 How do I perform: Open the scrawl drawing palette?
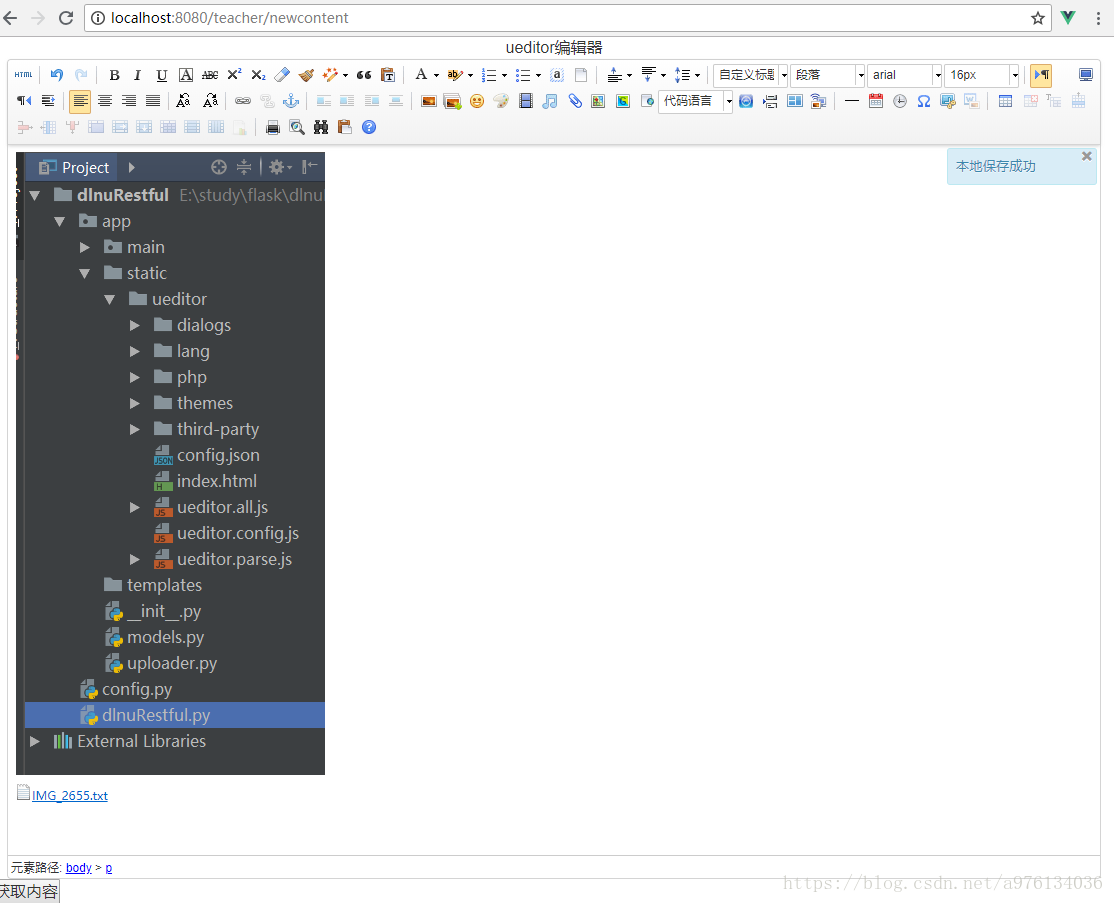coord(501,101)
